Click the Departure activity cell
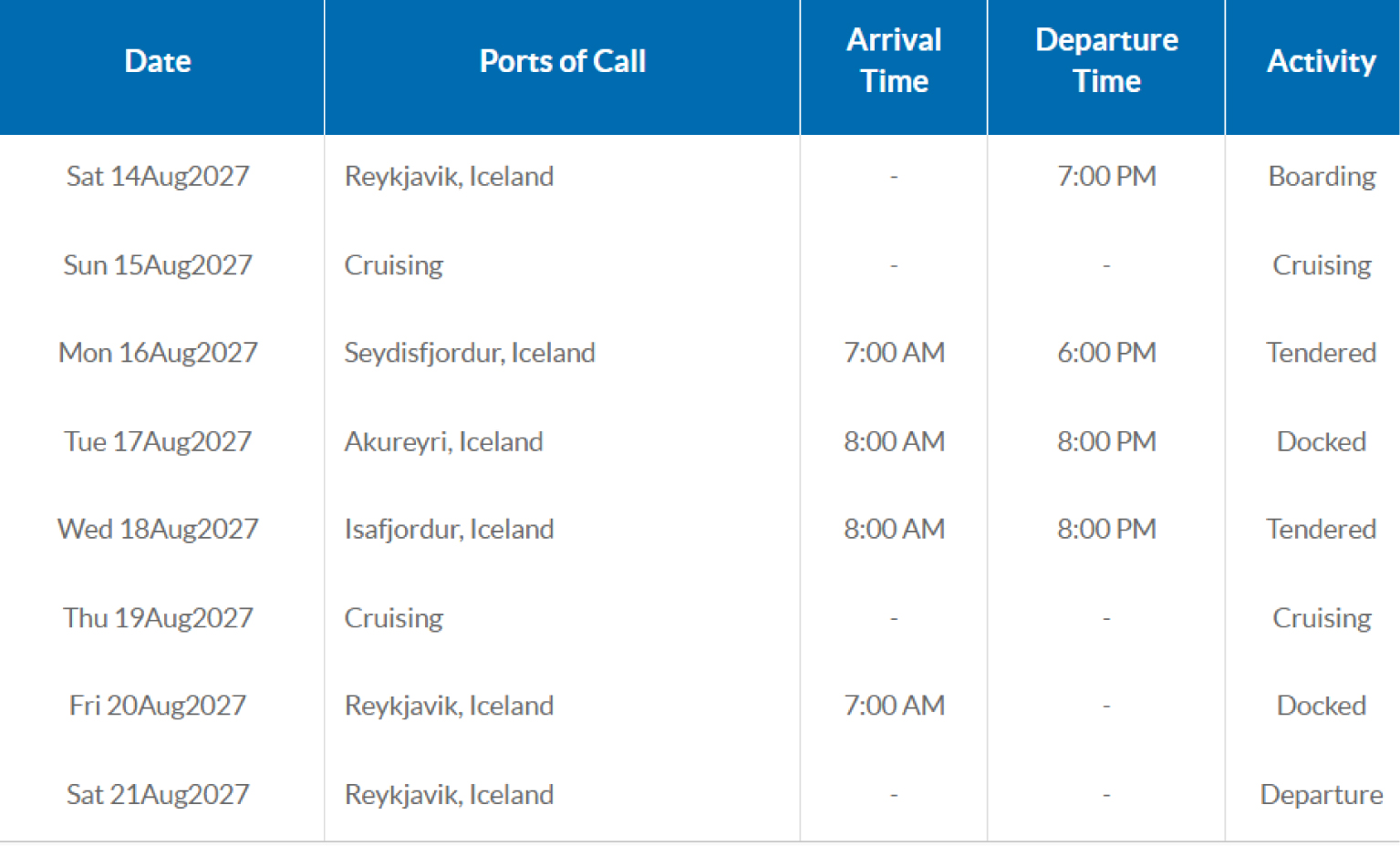The height and width of the screenshot is (846, 1400). [x=1322, y=794]
